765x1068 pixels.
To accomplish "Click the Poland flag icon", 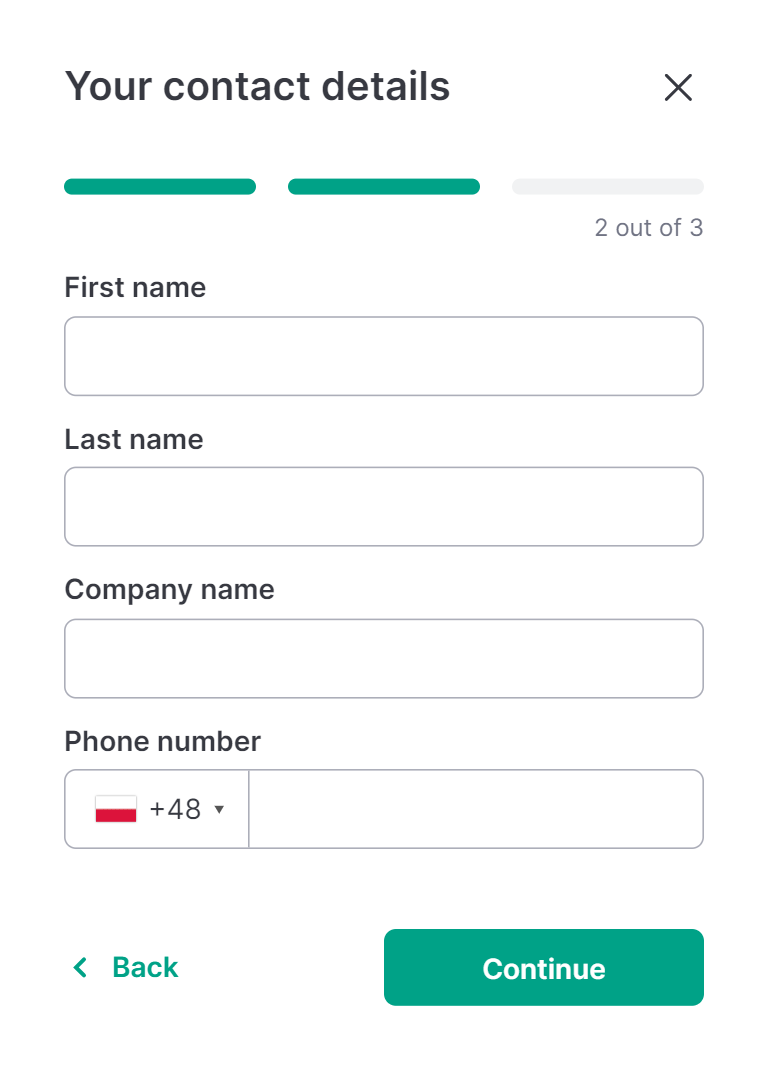I will [116, 809].
